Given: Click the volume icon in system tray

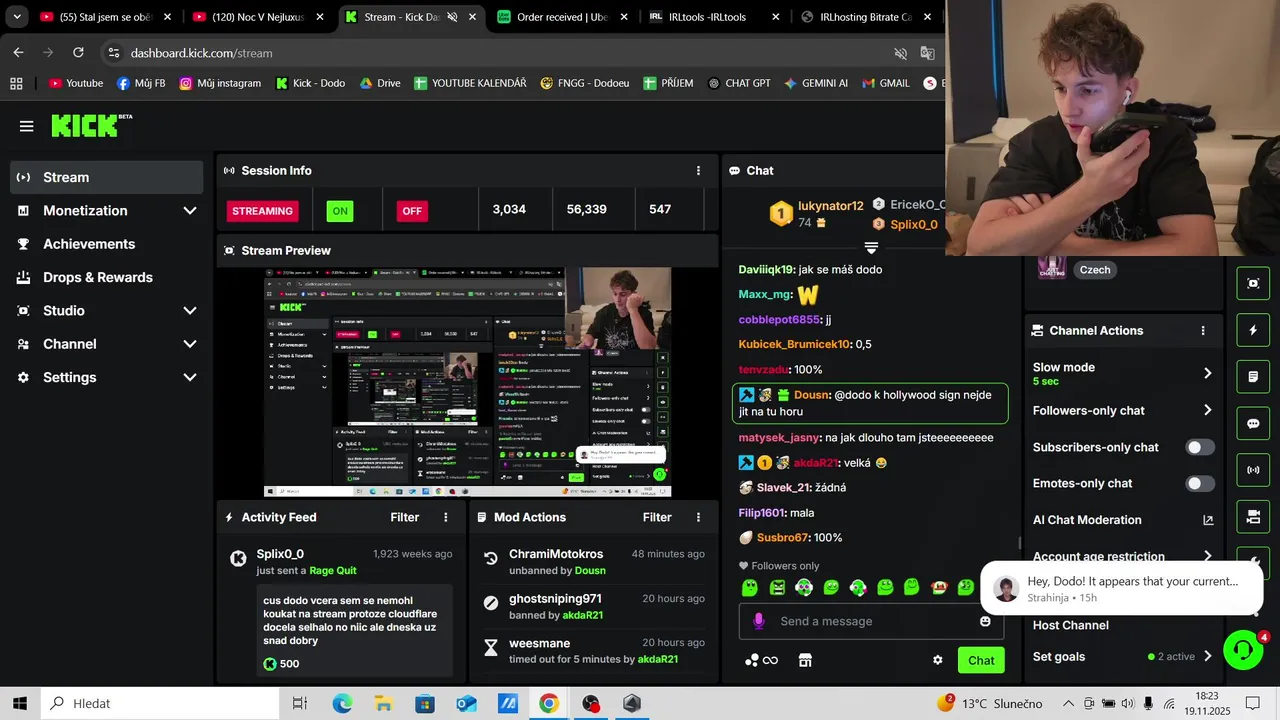Looking at the screenshot, I should (x=1128, y=704).
